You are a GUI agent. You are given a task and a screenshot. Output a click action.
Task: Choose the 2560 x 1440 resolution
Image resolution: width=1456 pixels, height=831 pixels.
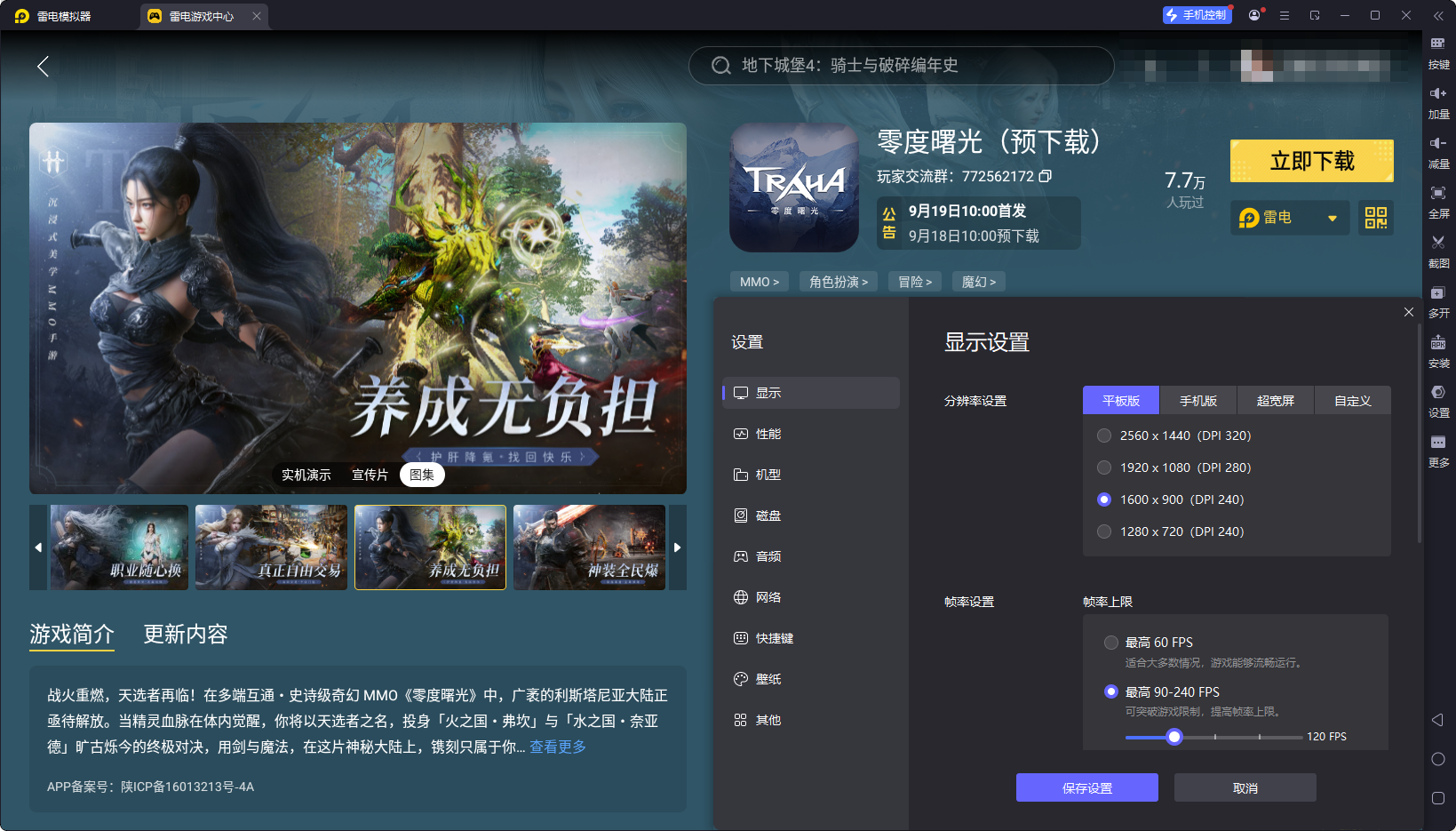tap(1104, 435)
